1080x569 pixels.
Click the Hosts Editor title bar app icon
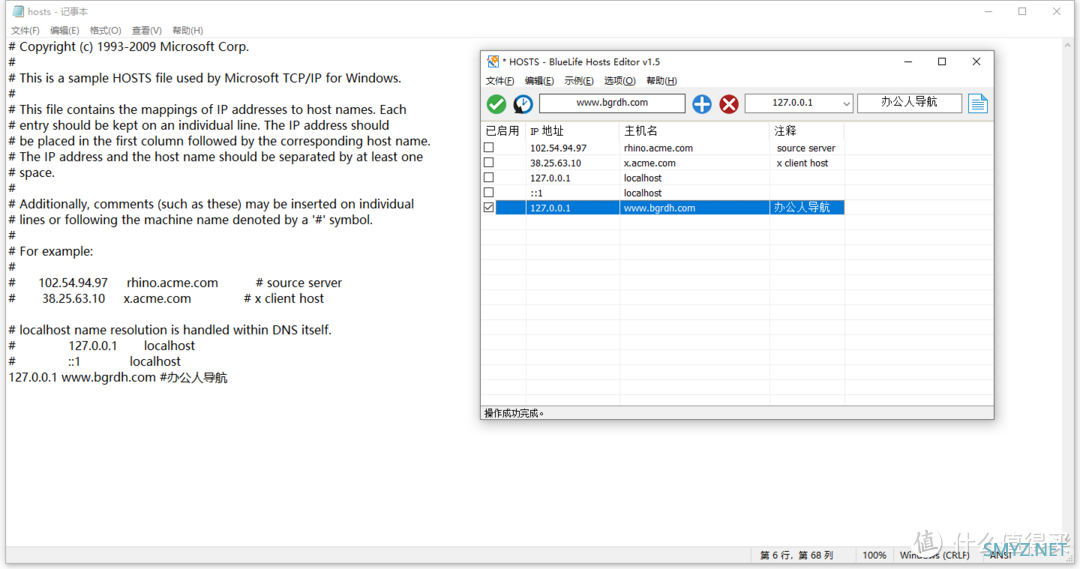coord(493,62)
